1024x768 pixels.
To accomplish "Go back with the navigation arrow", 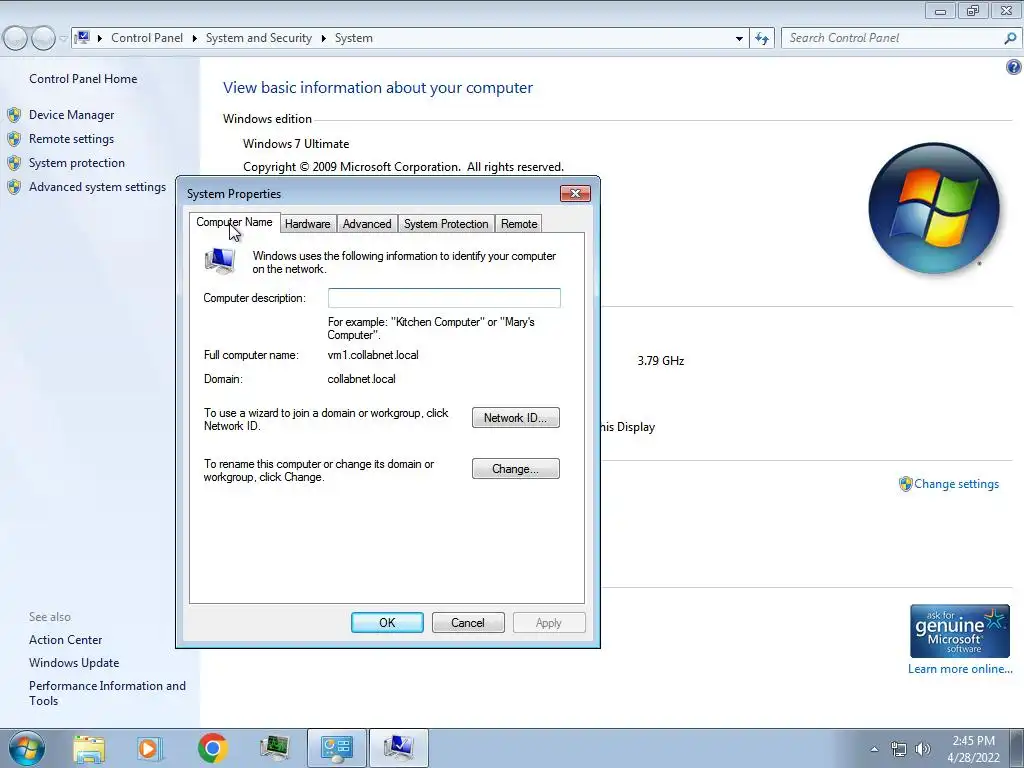I will (x=16, y=39).
